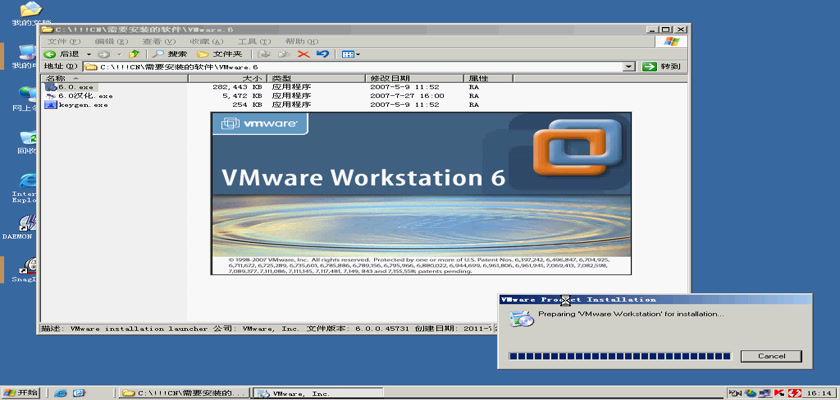Open the 查看(V) menu
The height and width of the screenshot is (400, 840).
tap(159, 41)
